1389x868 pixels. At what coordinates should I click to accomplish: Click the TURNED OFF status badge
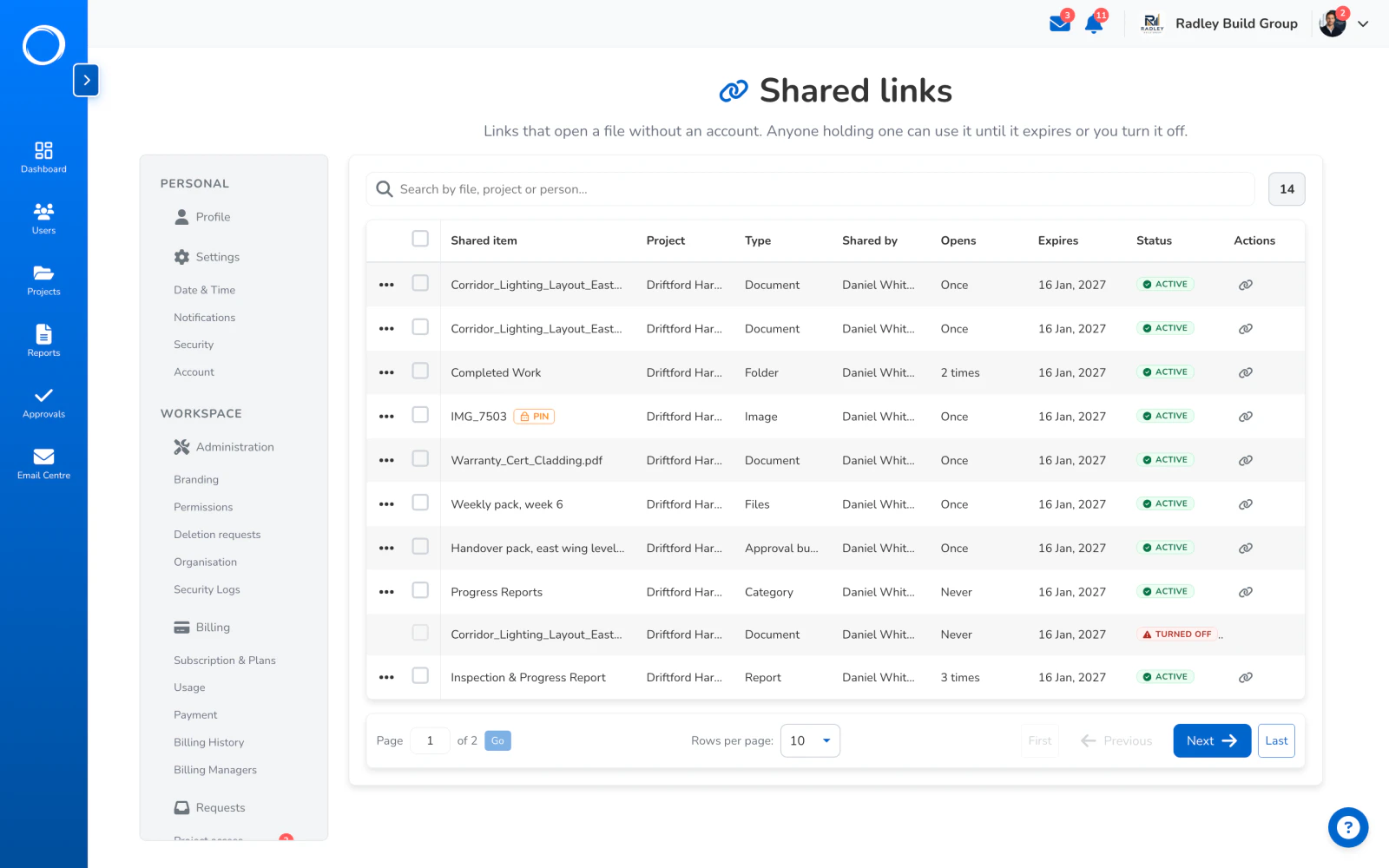[x=1176, y=635]
